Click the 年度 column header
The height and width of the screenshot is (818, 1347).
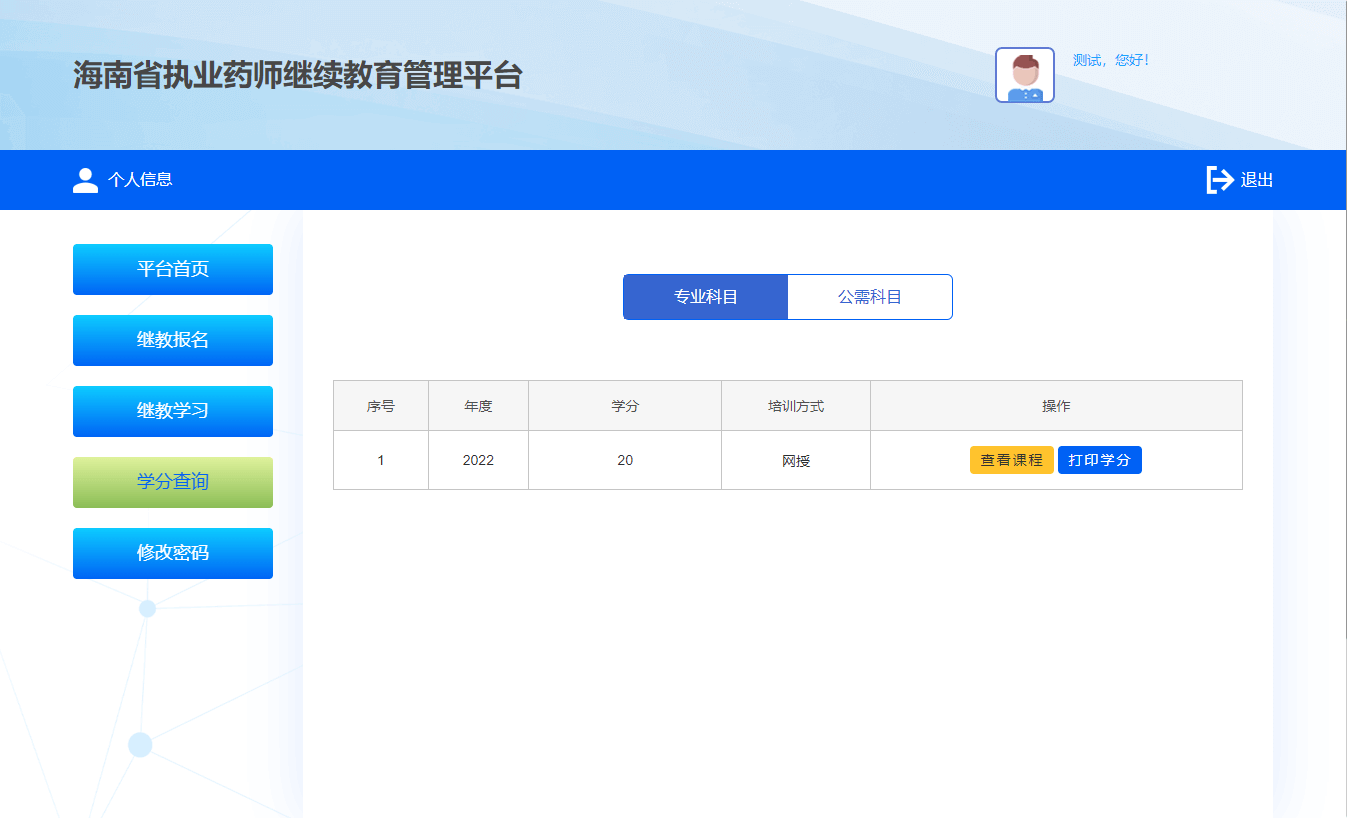pos(478,406)
